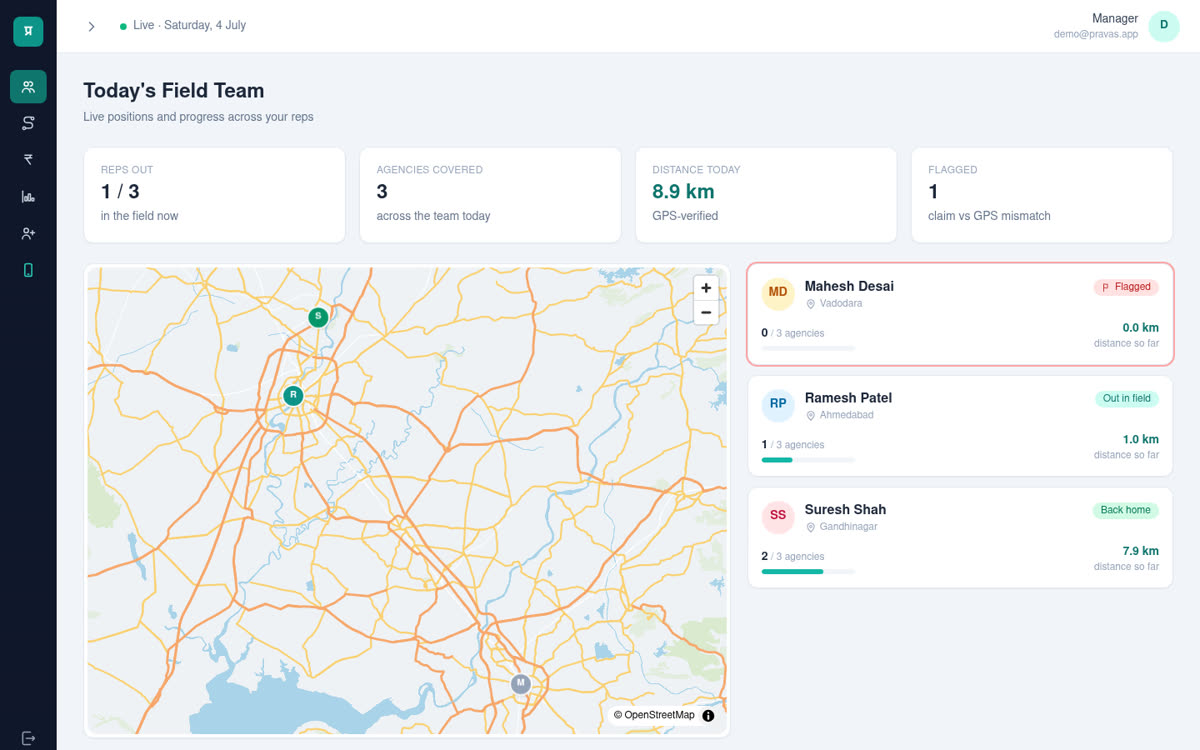
Task: Click the Pravas app logo
Action: point(28,31)
